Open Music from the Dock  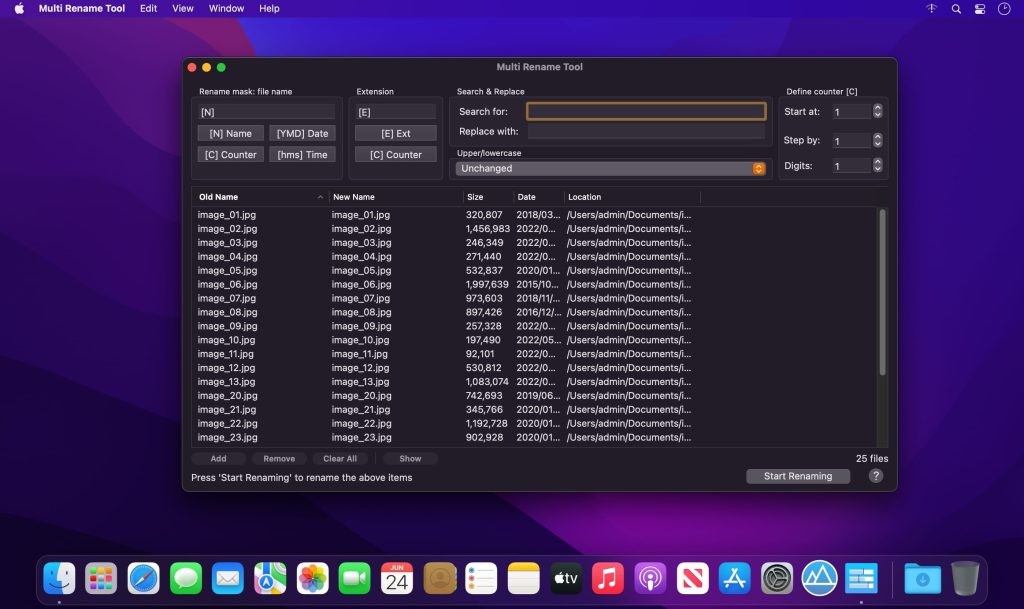(607, 578)
